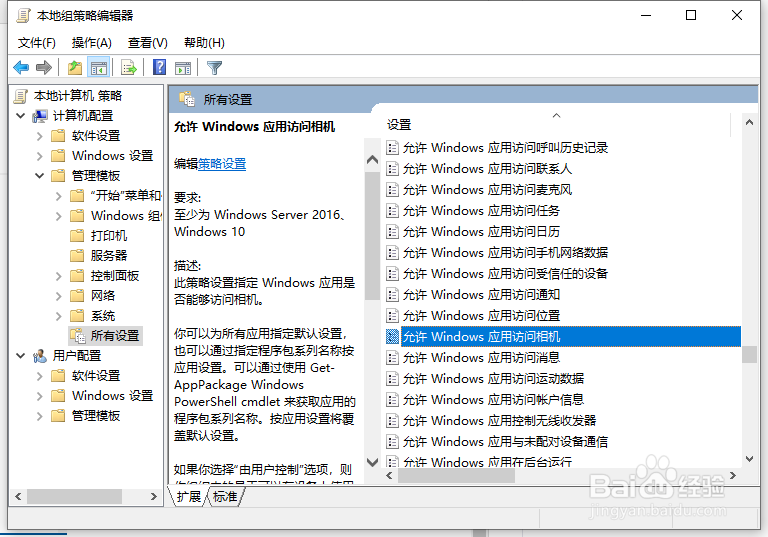Select 所有设置 in the tree

click(x=115, y=336)
